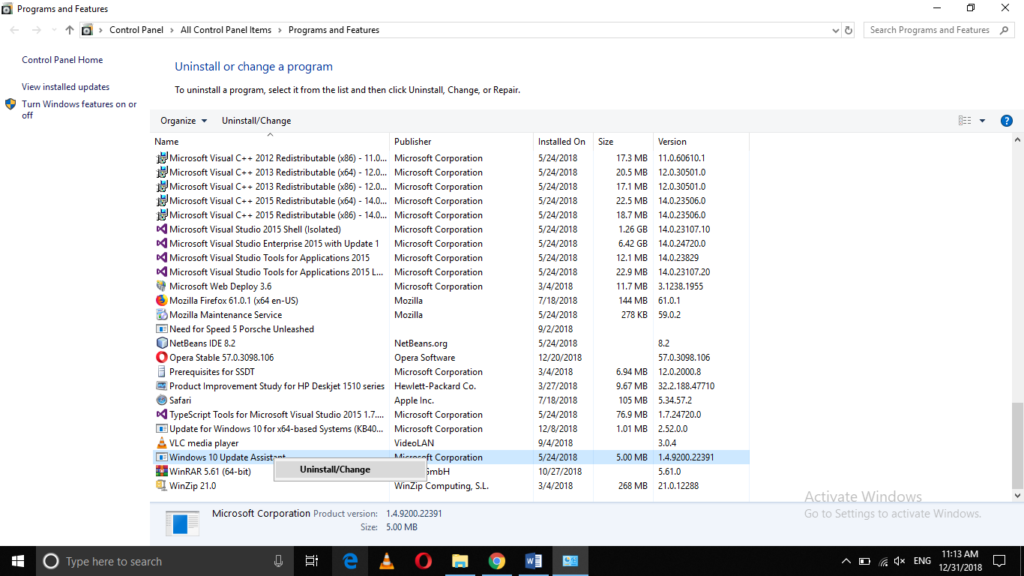Go to All Control Panel Items breadcrumb
The height and width of the screenshot is (576, 1024).
(225, 30)
